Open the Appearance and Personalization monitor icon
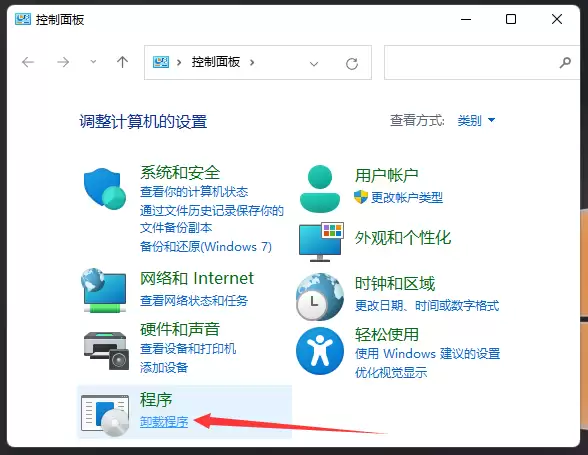Screen dimensions: 588x455 (321, 242)
